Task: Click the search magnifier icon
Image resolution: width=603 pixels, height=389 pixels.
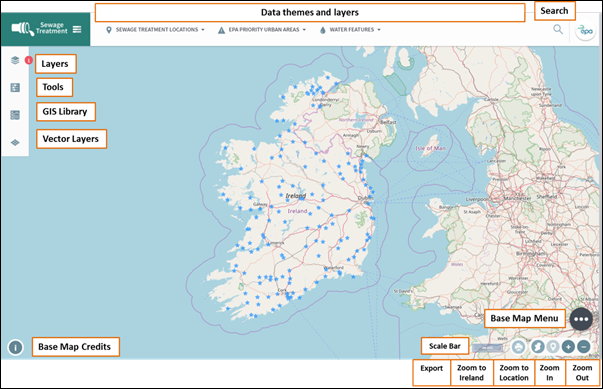Action: click(x=558, y=29)
